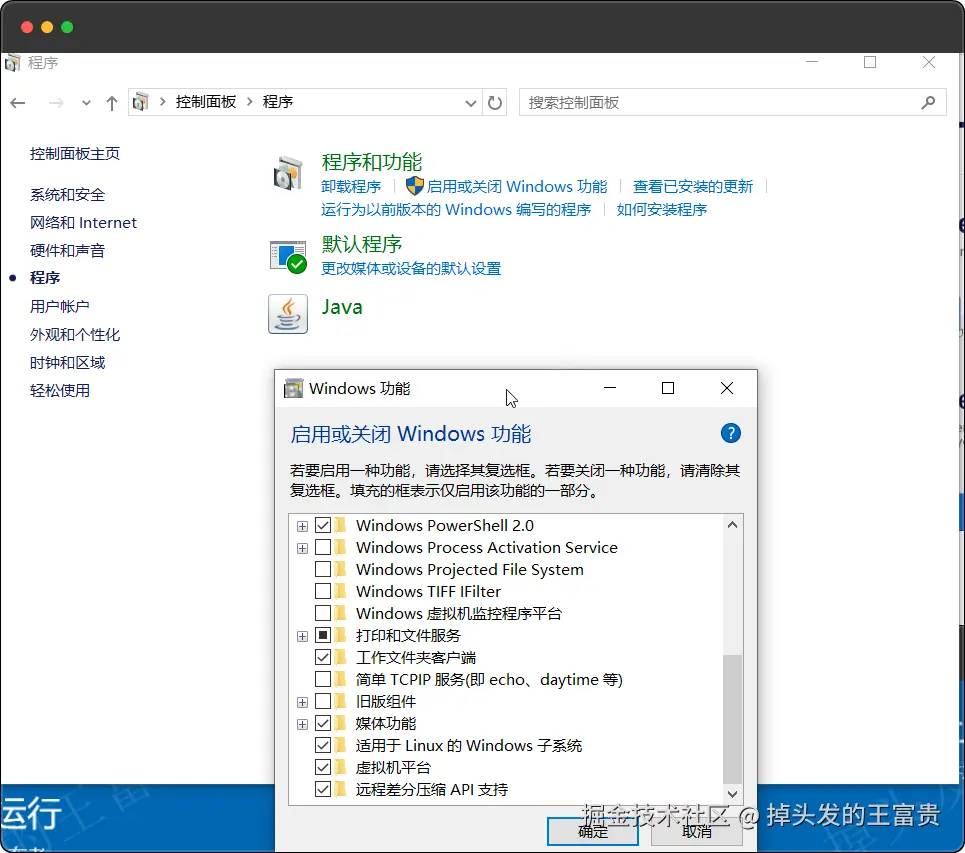Select 硬件和声音 in sidebar
965x853 pixels.
point(68,250)
